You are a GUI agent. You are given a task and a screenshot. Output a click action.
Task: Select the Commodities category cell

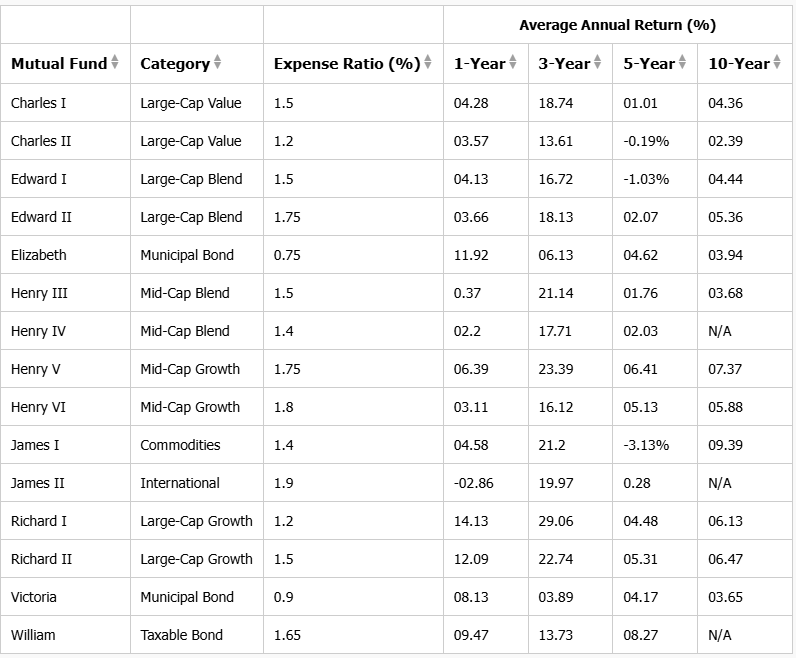coord(180,445)
